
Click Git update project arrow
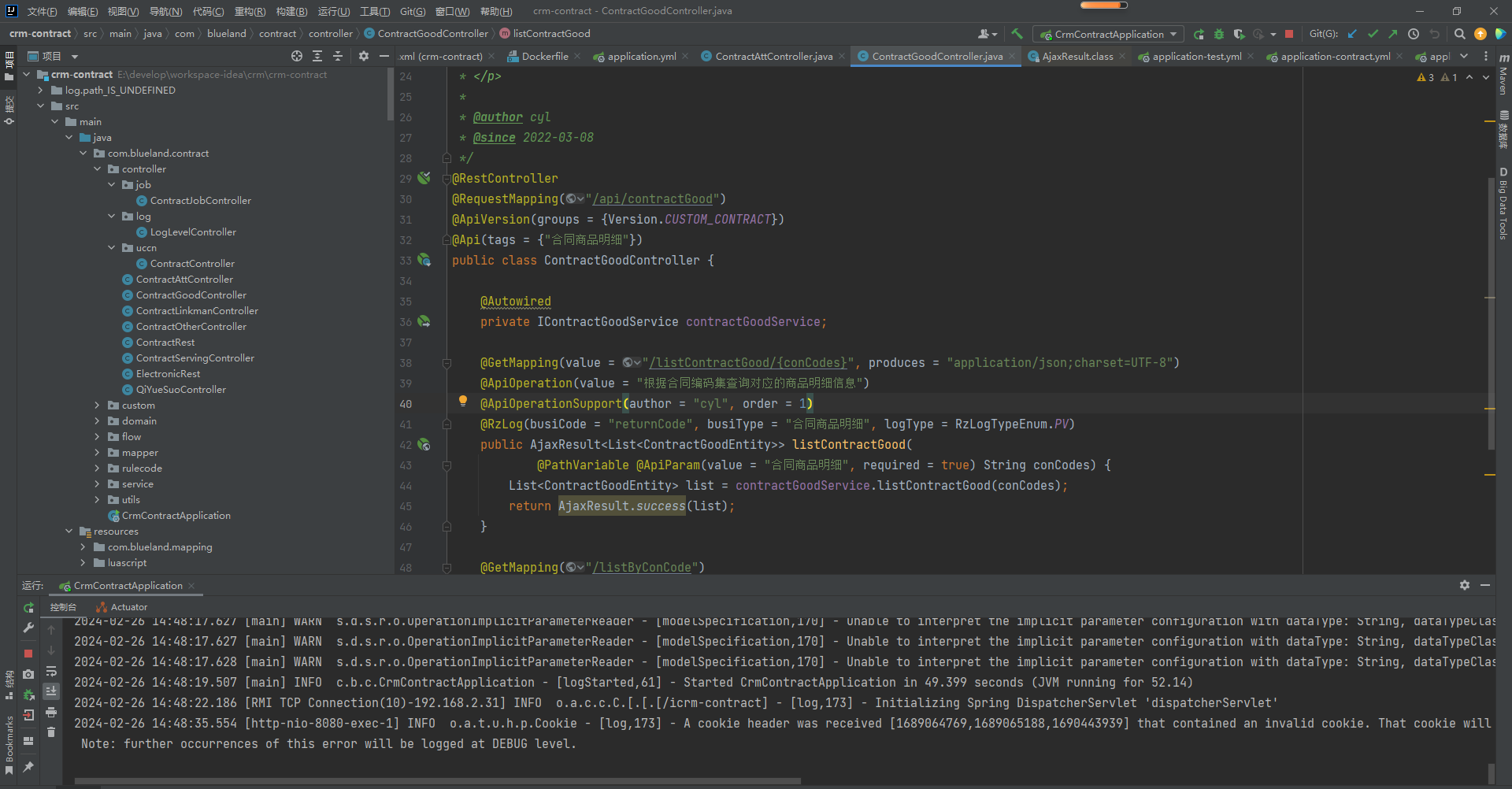click(1352, 34)
